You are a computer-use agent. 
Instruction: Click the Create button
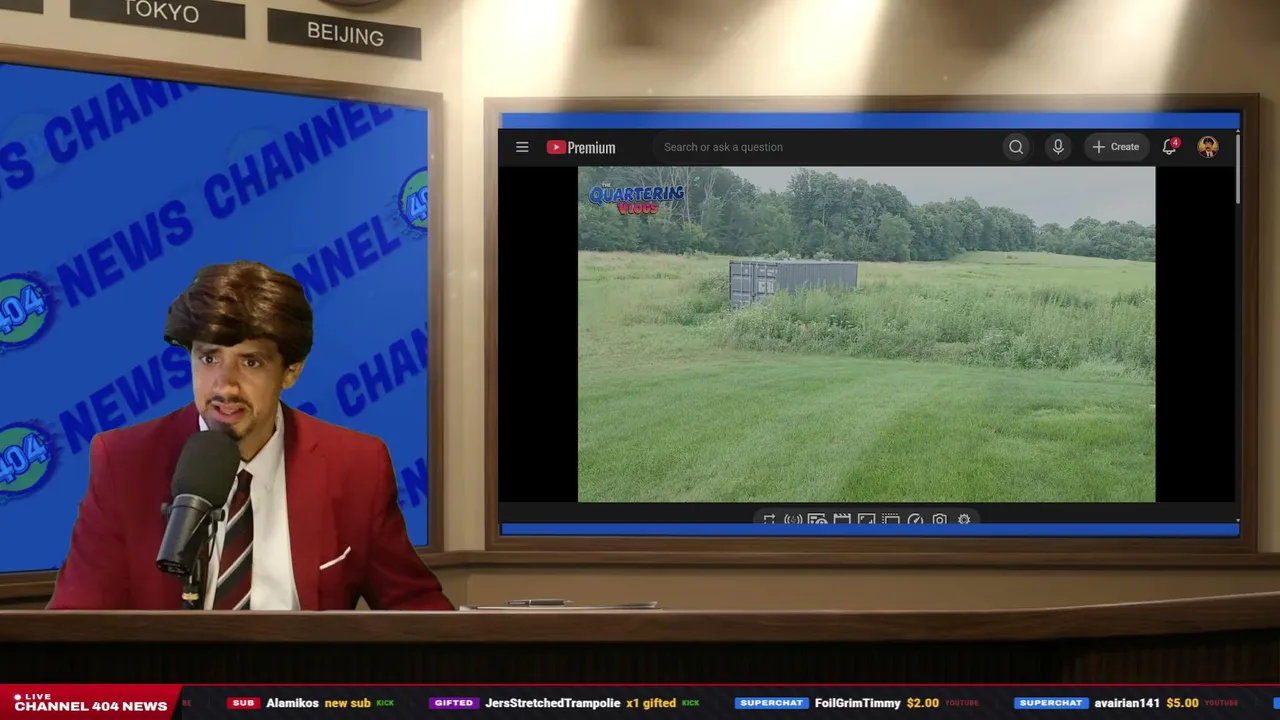[1116, 147]
